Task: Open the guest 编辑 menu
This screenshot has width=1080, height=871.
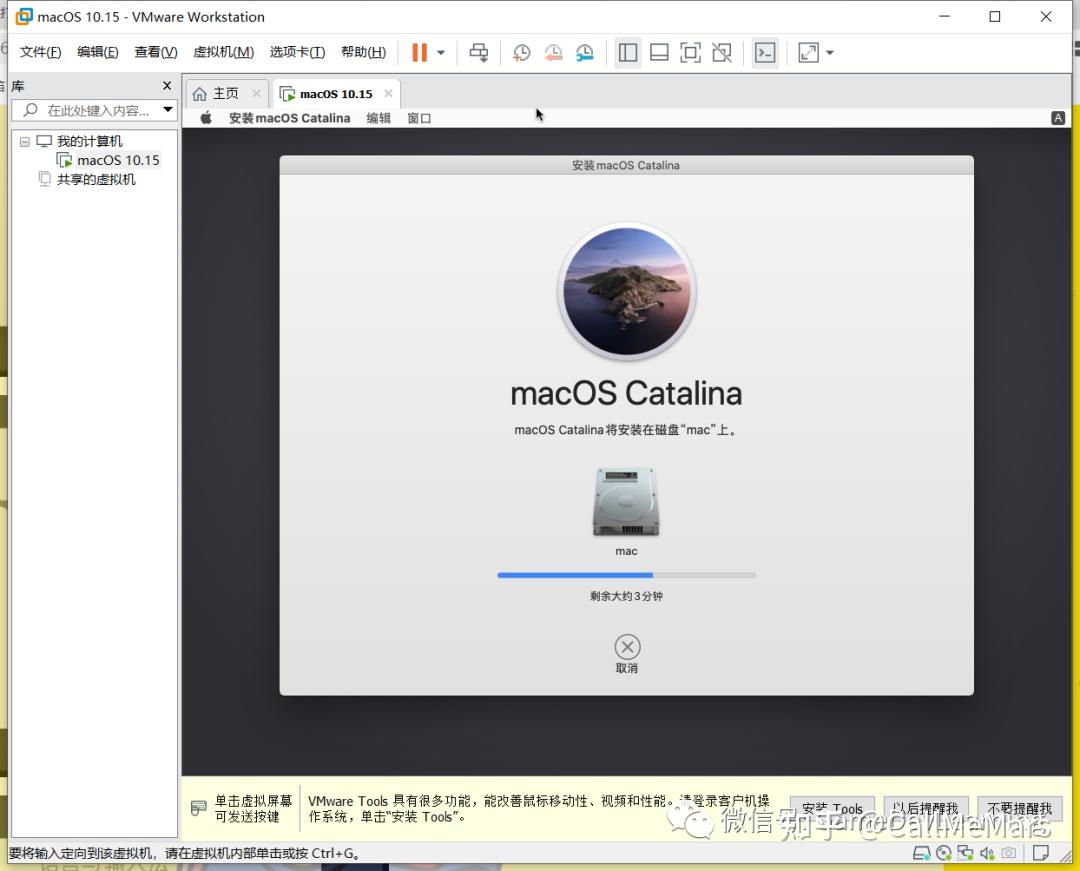Action: click(378, 118)
